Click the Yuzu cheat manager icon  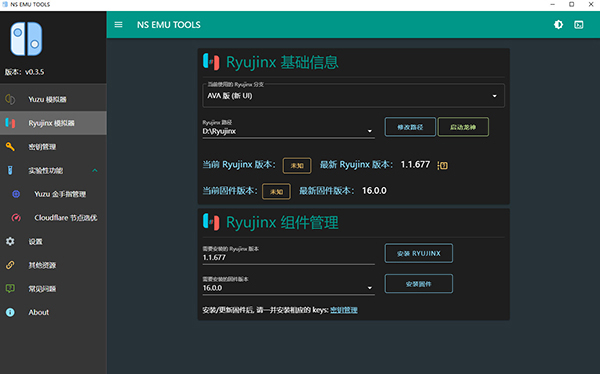click(16, 194)
